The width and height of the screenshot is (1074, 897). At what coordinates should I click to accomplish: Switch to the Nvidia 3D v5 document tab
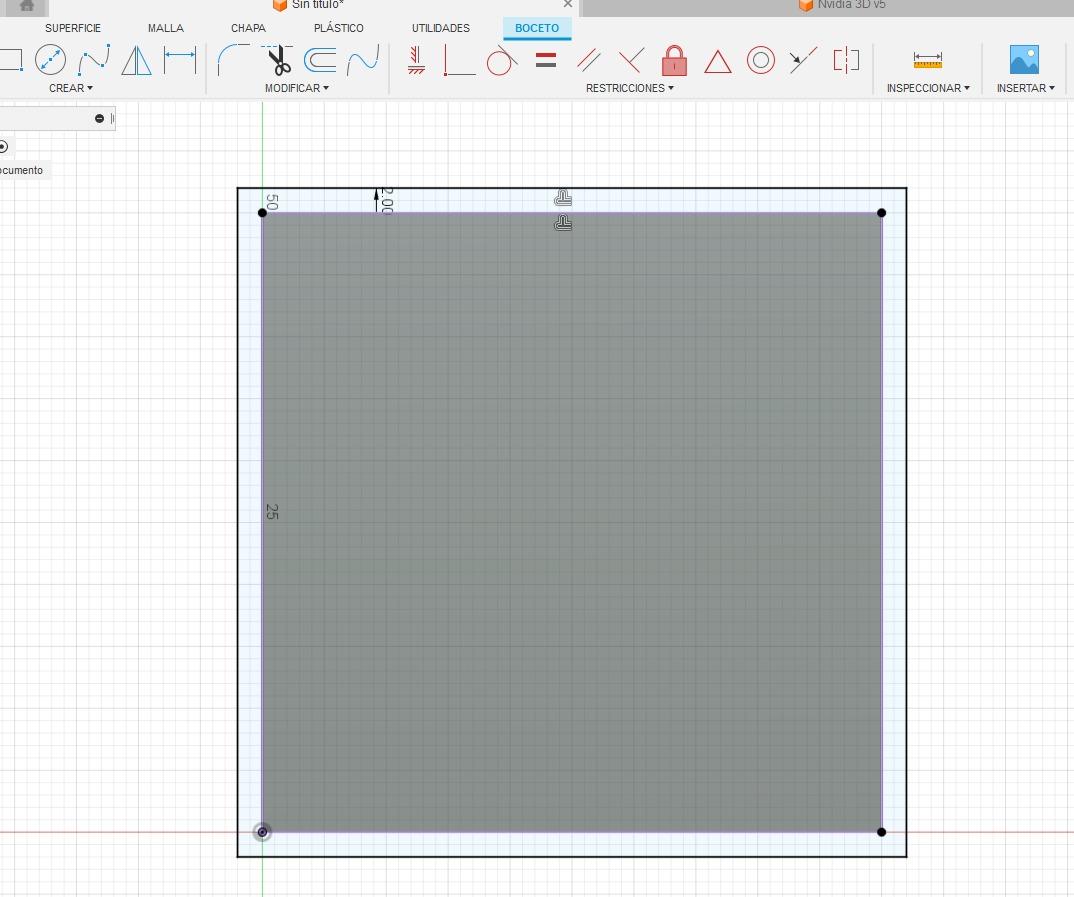coord(842,5)
